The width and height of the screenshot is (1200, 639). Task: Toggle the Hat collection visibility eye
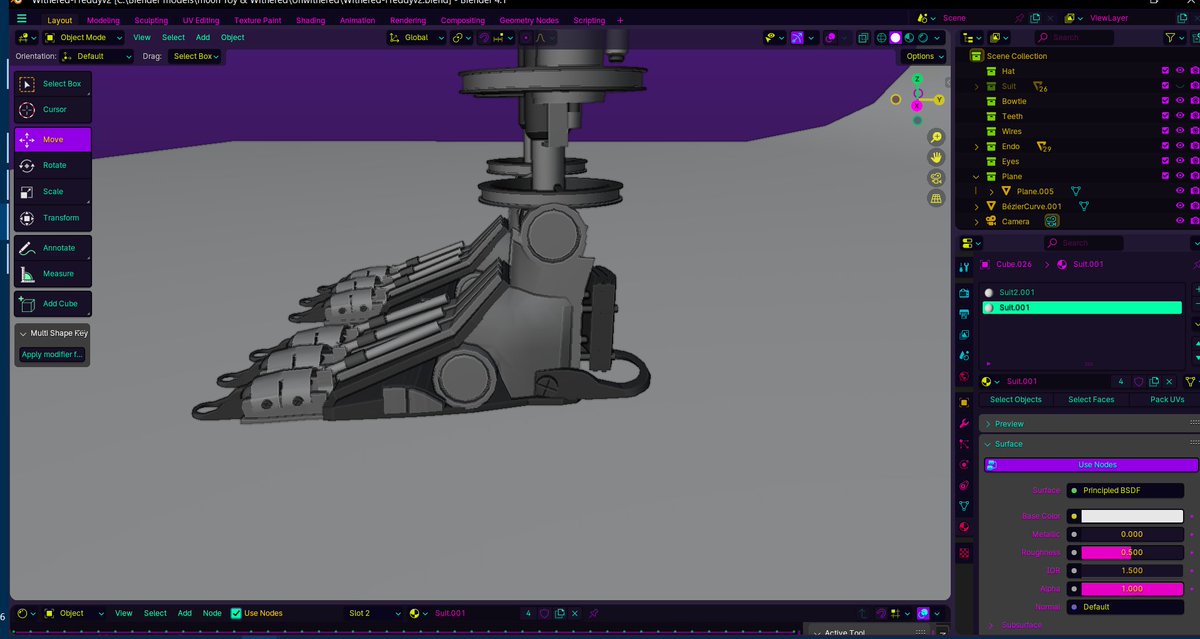coord(1180,71)
